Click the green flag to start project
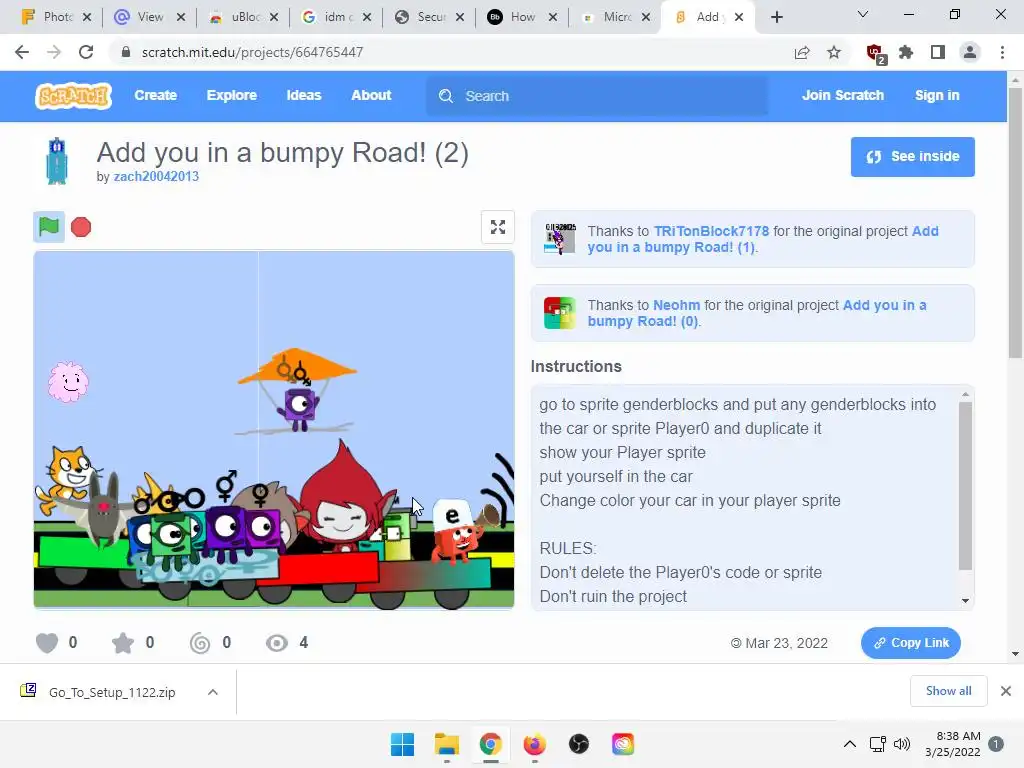Screen dimensions: 1024x768 49,227
